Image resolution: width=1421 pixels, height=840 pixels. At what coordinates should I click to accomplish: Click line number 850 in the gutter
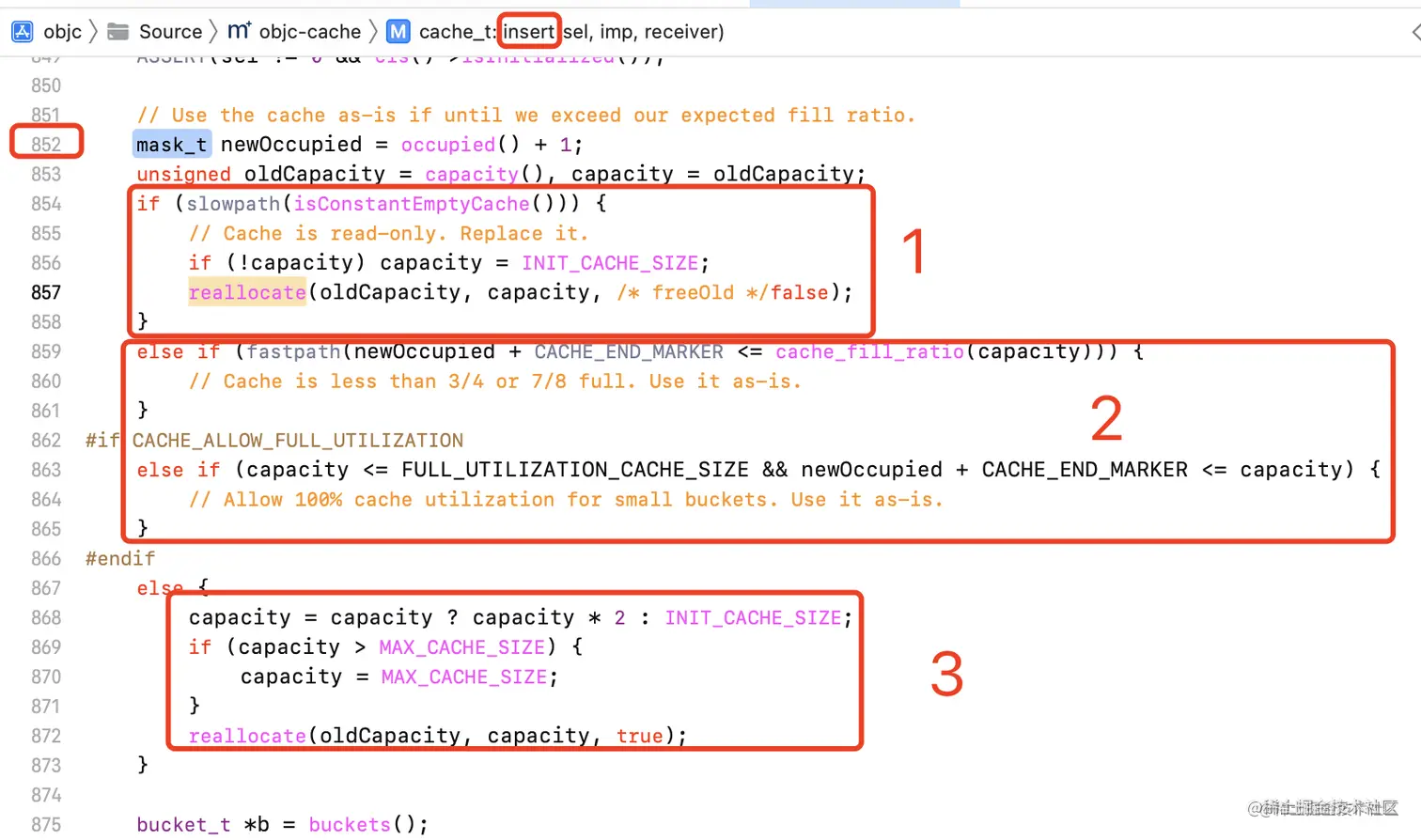click(x=46, y=86)
